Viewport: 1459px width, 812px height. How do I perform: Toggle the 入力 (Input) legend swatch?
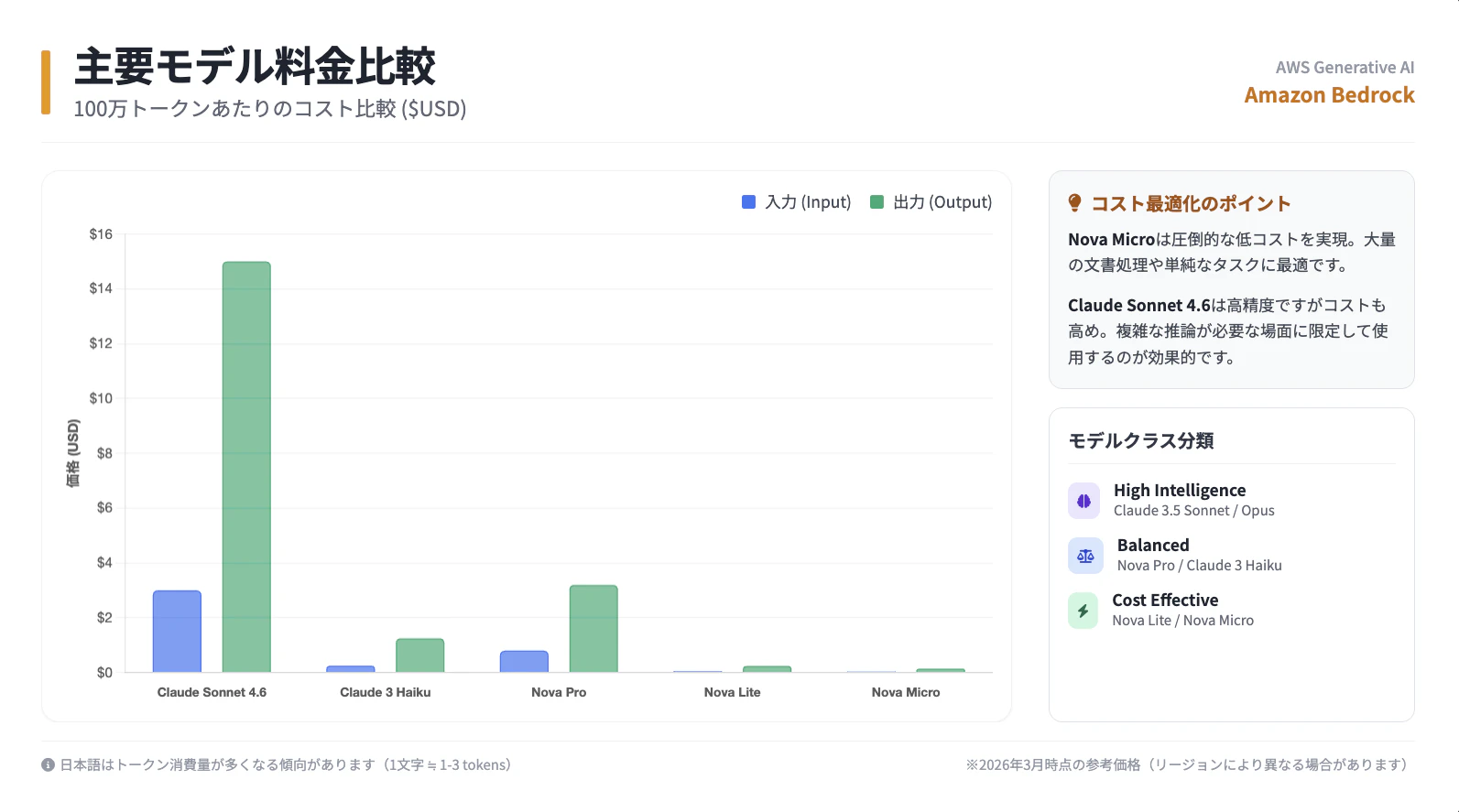click(x=748, y=201)
